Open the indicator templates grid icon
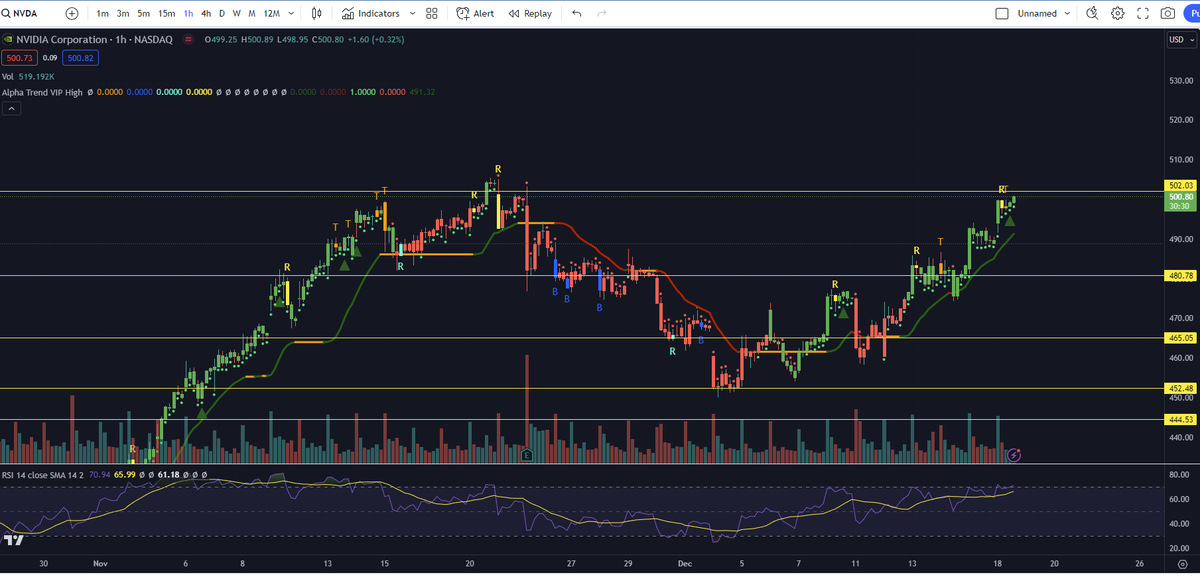Image resolution: width=1200 pixels, height=577 pixels. point(432,13)
